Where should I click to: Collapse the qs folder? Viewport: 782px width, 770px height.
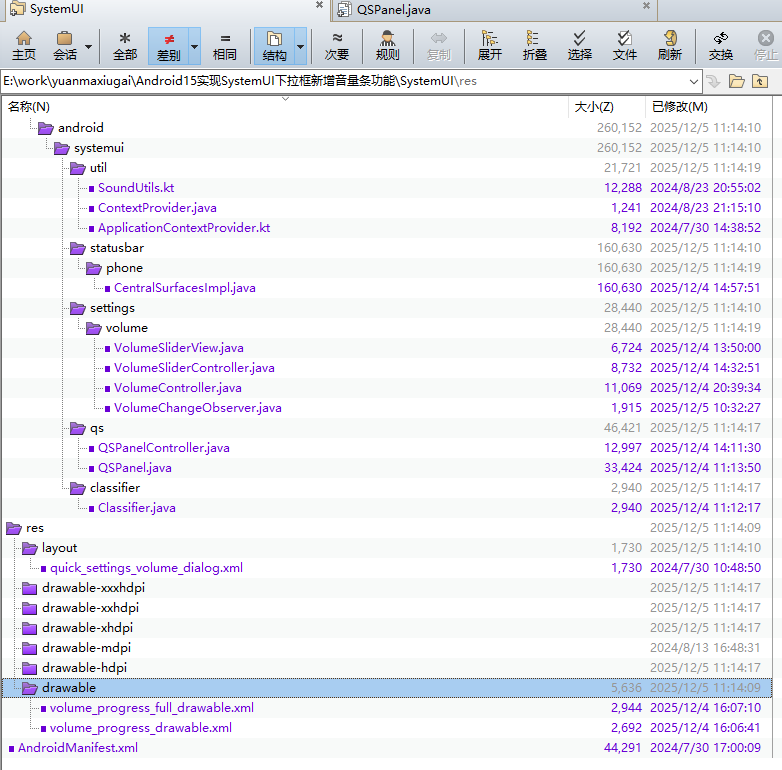tap(77, 428)
